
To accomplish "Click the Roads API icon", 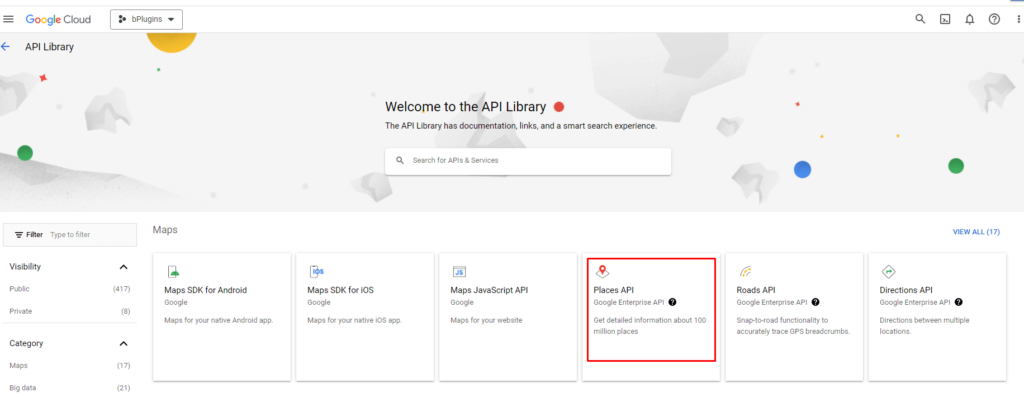I will [745, 272].
